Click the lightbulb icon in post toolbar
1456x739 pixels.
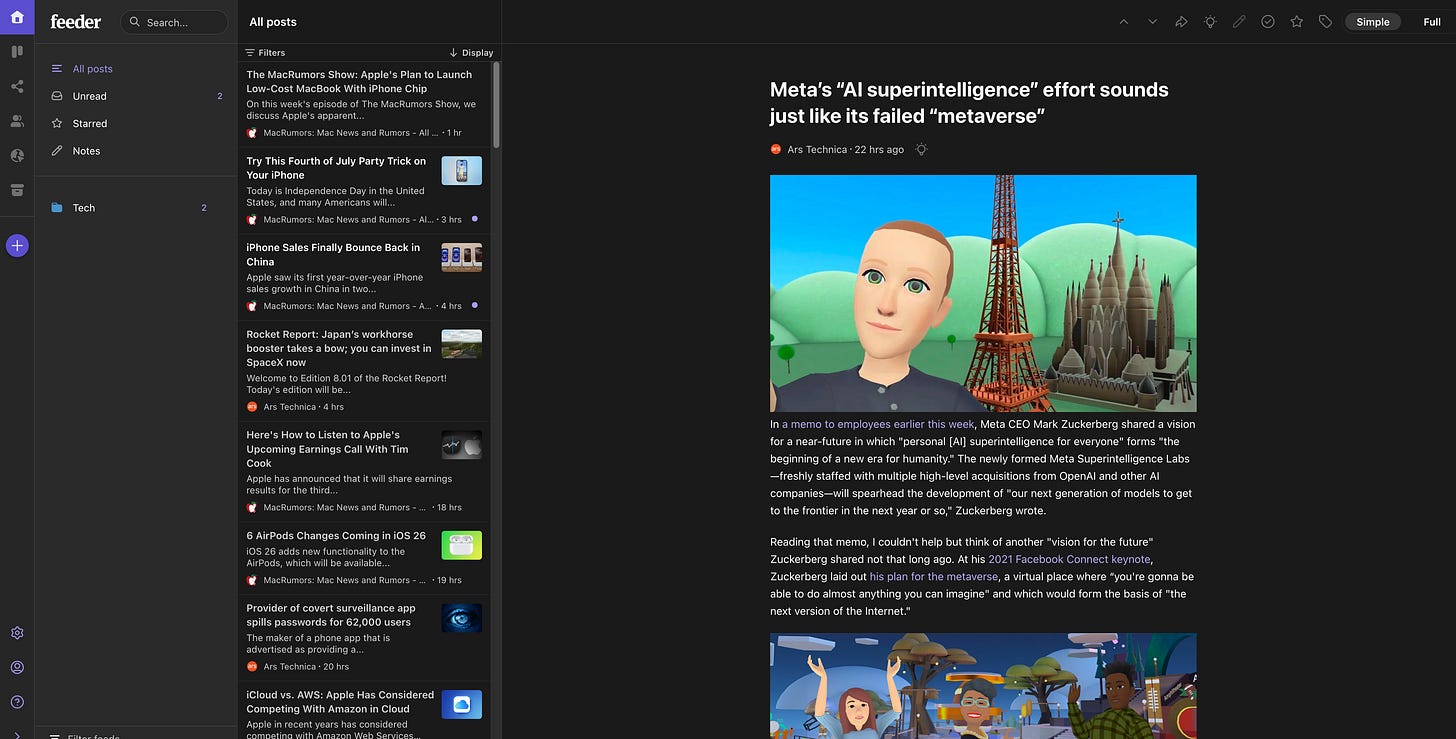pyautogui.click(x=1210, y=21)
